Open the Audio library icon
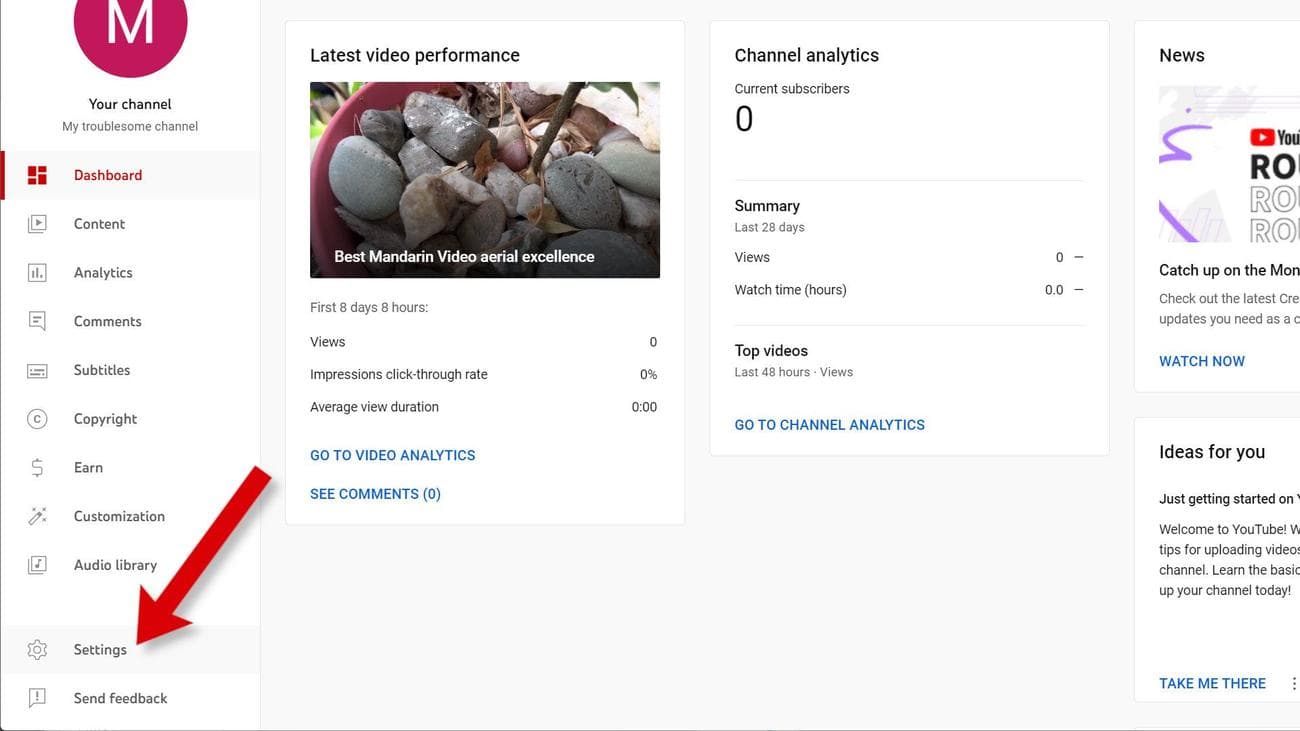This screenshot has width=1300, height=731. click(37, 564)
